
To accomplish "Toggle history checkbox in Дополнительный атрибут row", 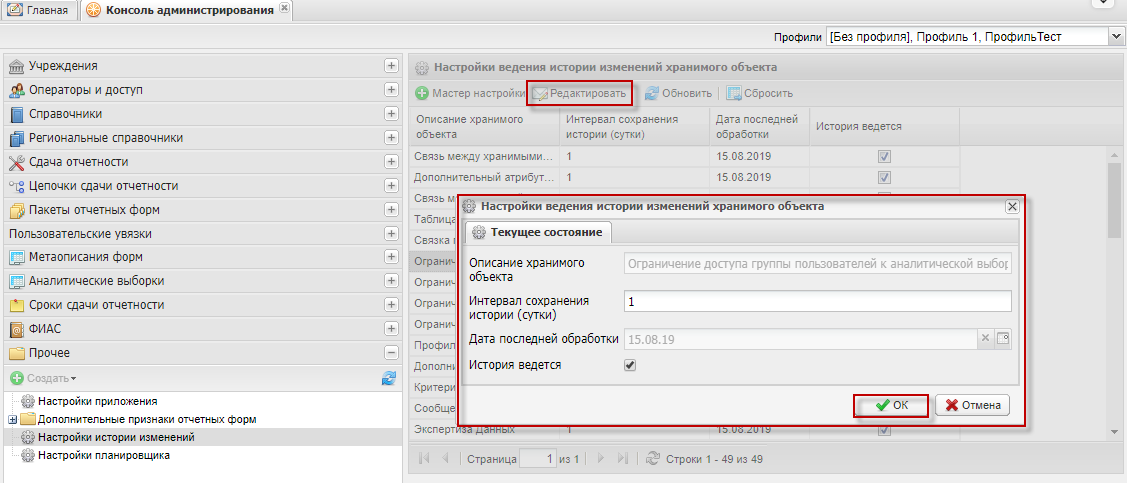I will coord(884,177).
